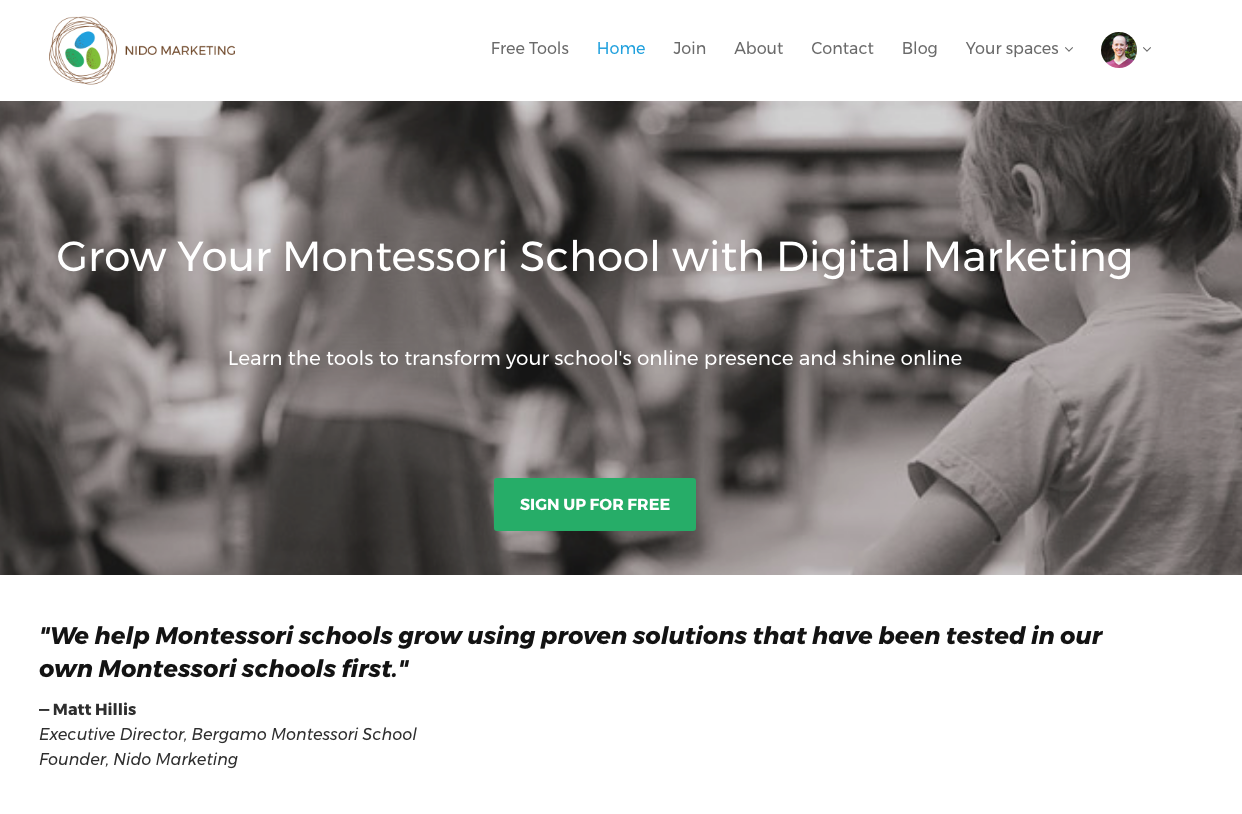Click the Founder, Nido Marketing line

tap(138, 759)
